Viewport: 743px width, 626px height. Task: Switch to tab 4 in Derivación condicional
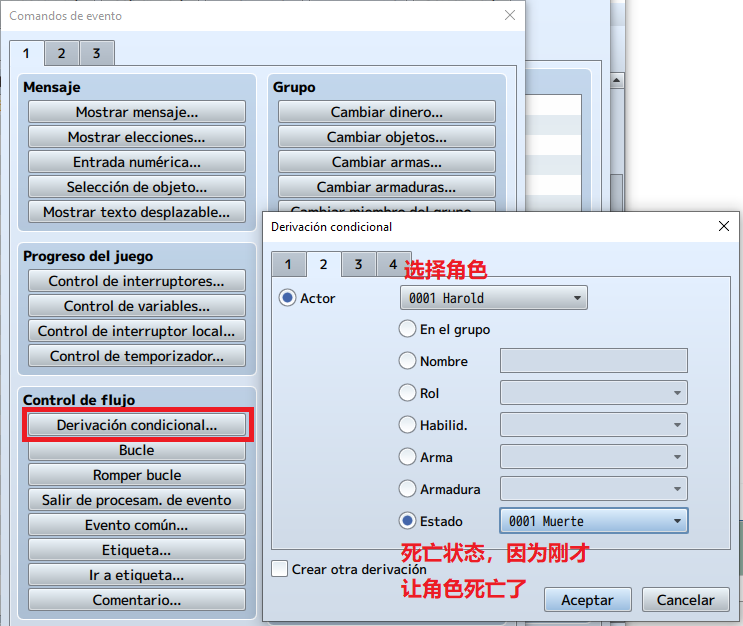[x=393, y=264]
